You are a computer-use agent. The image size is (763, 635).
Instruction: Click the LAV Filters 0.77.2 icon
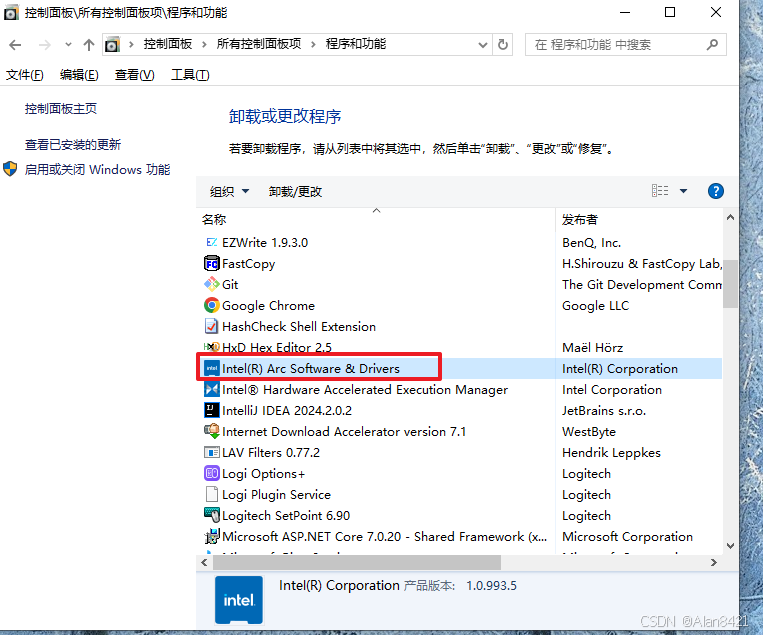click(x=211, y=452)
